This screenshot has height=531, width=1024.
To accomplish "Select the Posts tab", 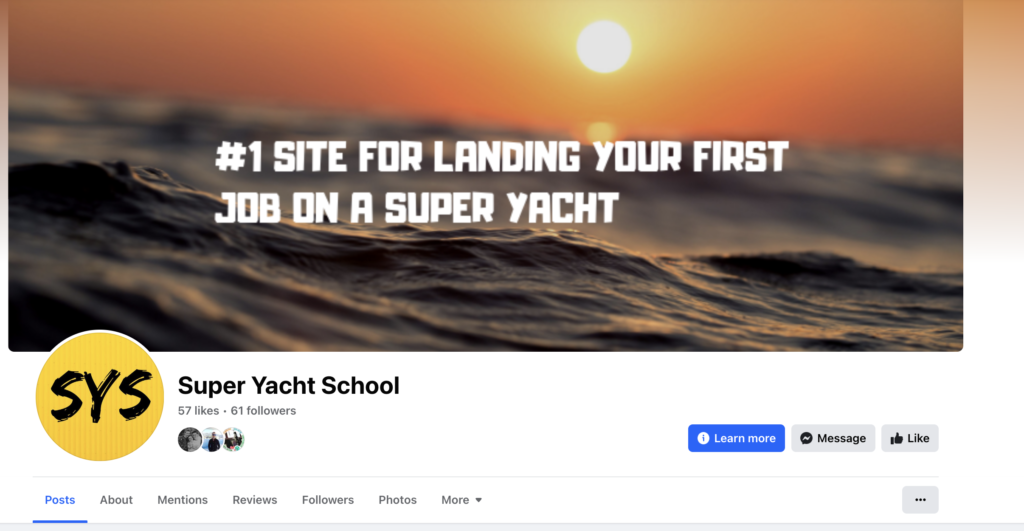I will [x=60, y=500].
